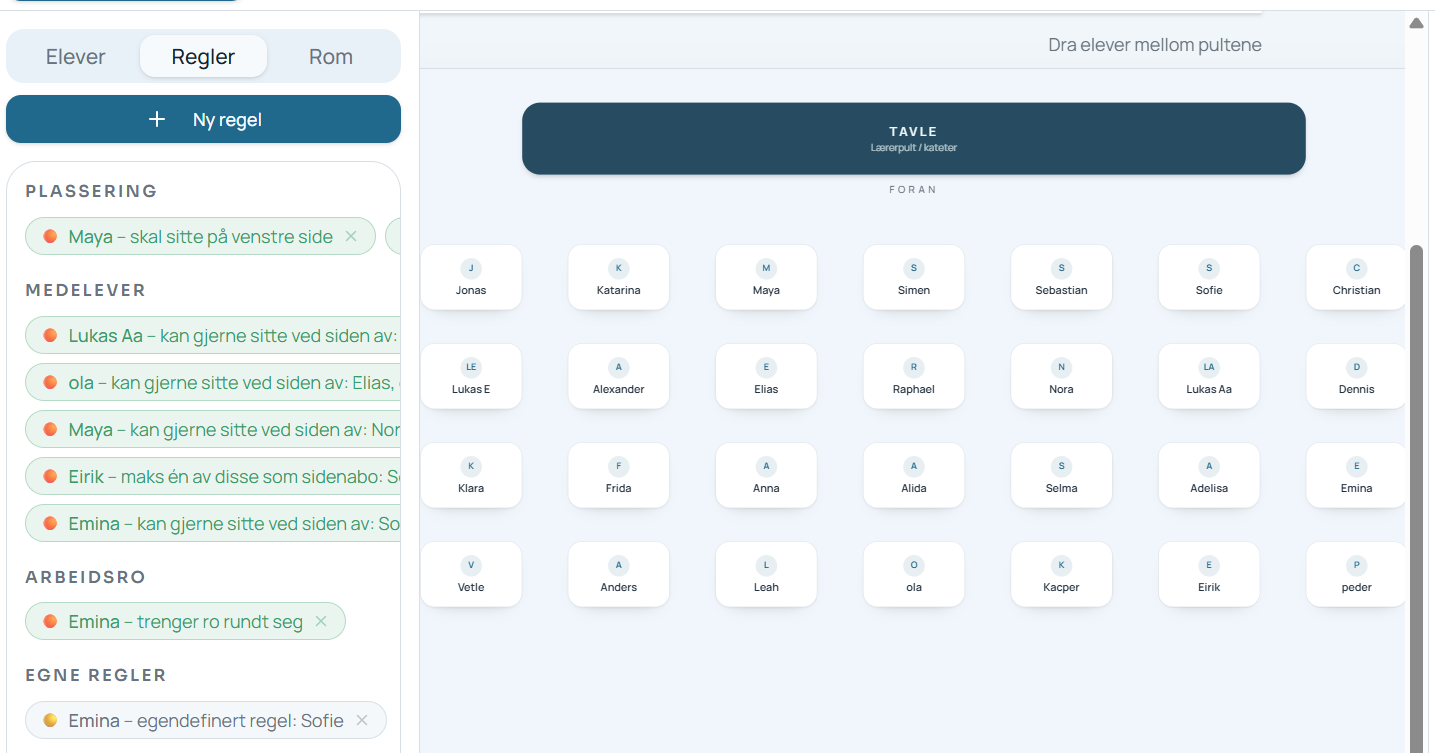Select Adelisa's desk
1435x753 pixels.
pos(1209,476)
